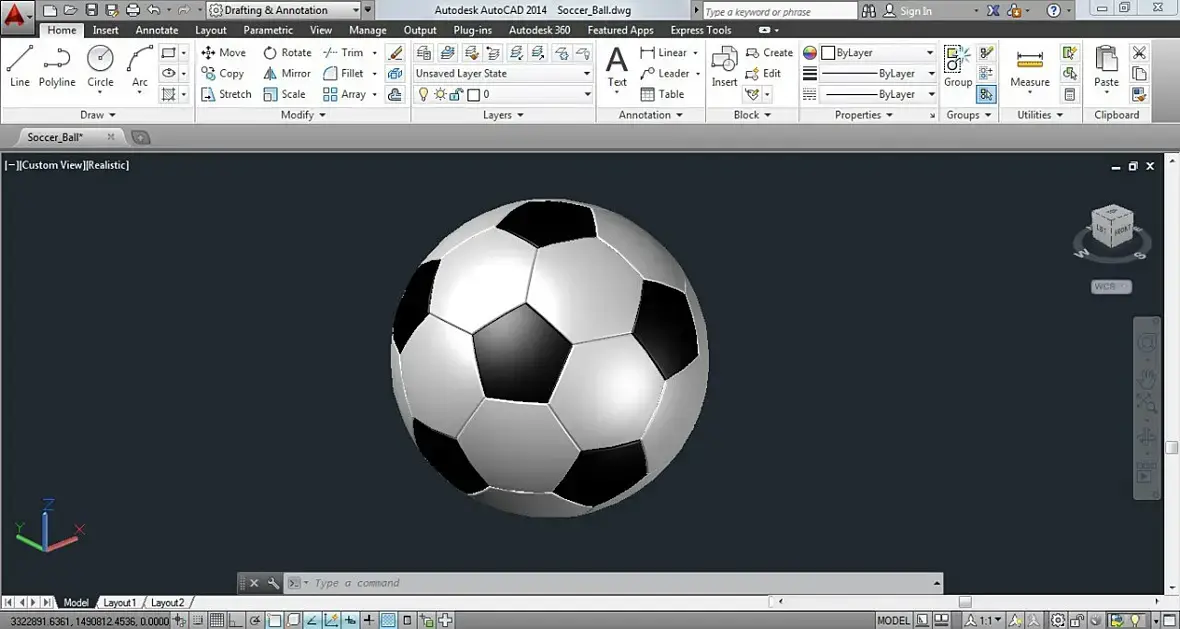Open the Express Tools tab
This screenshot has width=1180, height=629.
pos(701,30)
